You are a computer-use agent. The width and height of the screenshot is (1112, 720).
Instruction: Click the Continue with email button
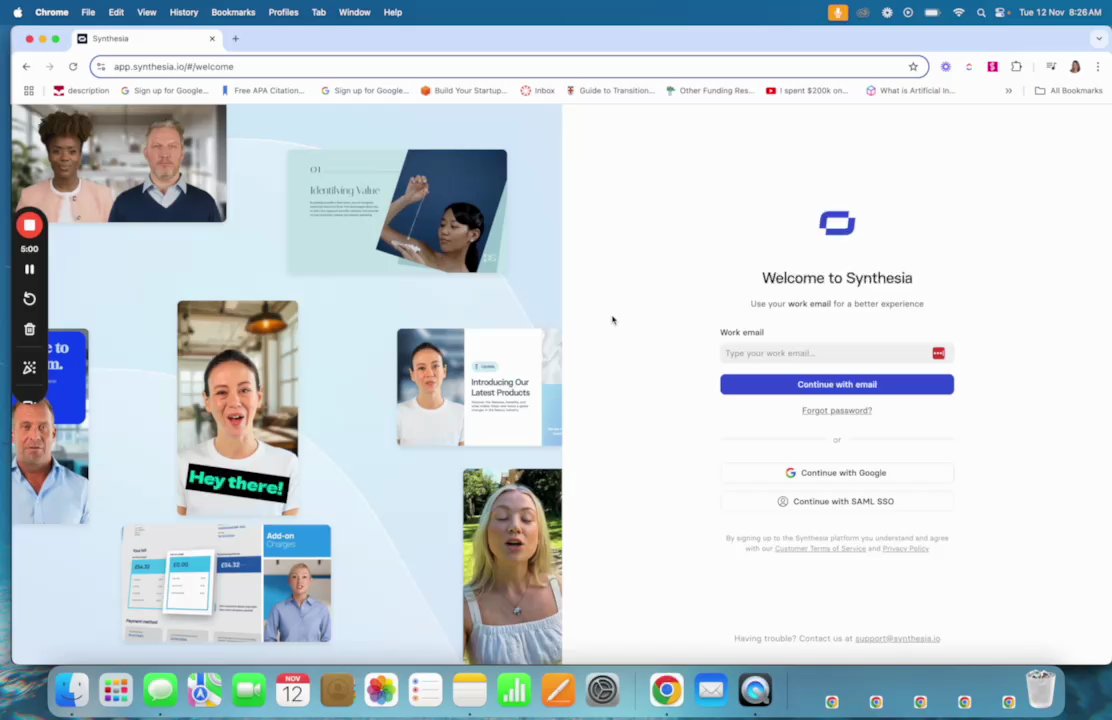tap(837, 384)
